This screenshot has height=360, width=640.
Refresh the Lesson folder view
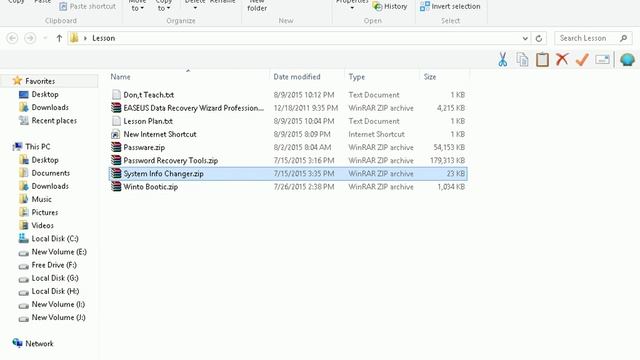pos(539,38)
